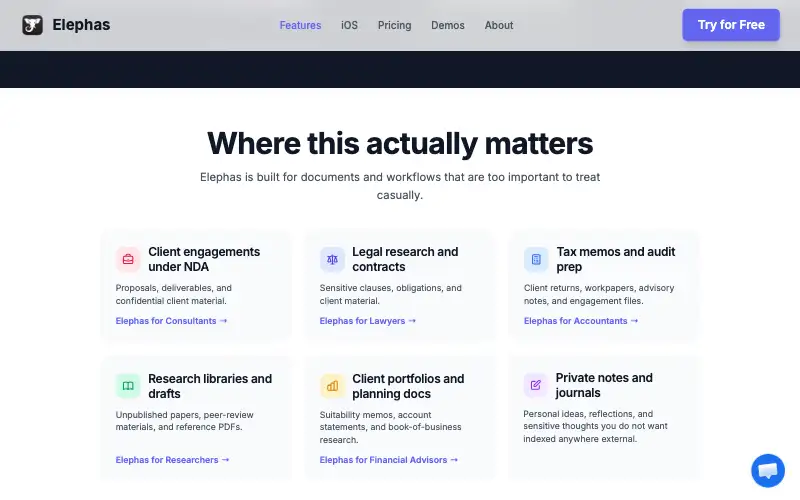Click the 'Elephas is built for documents' subtitle
This screenshot has width=800, height=500.
(400, 186)
